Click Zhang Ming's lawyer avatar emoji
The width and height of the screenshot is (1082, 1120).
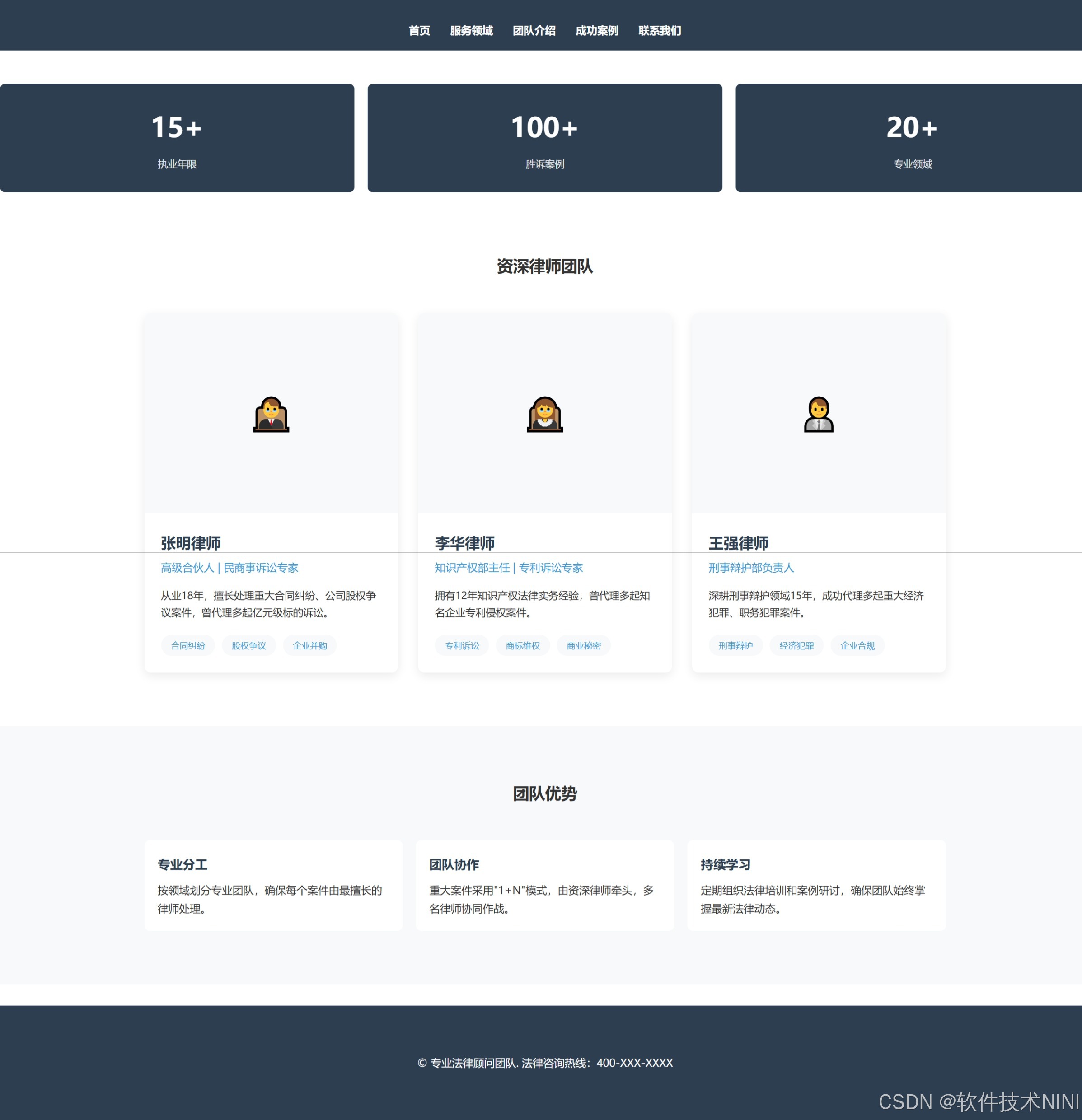point(271,414)
